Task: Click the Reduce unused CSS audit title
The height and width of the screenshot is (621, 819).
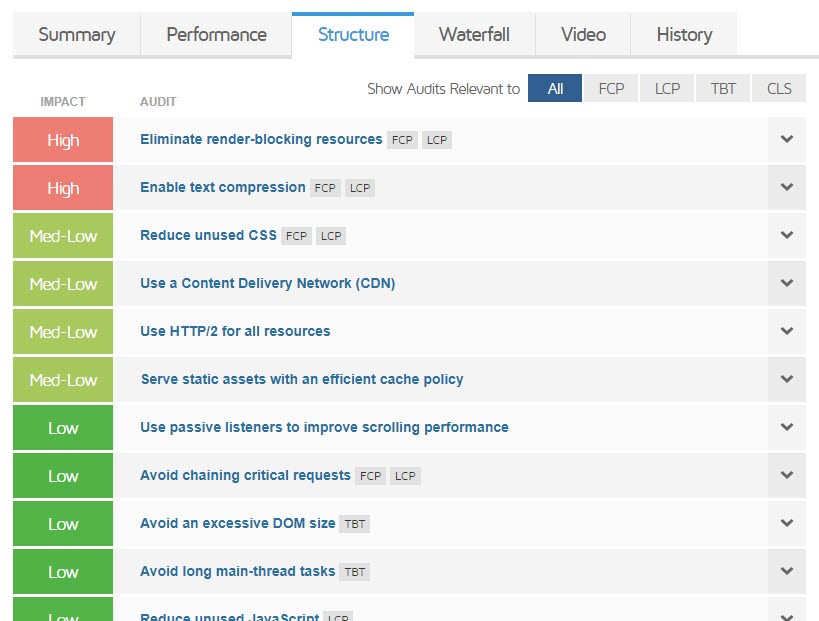Action: [x=208, y=236]
